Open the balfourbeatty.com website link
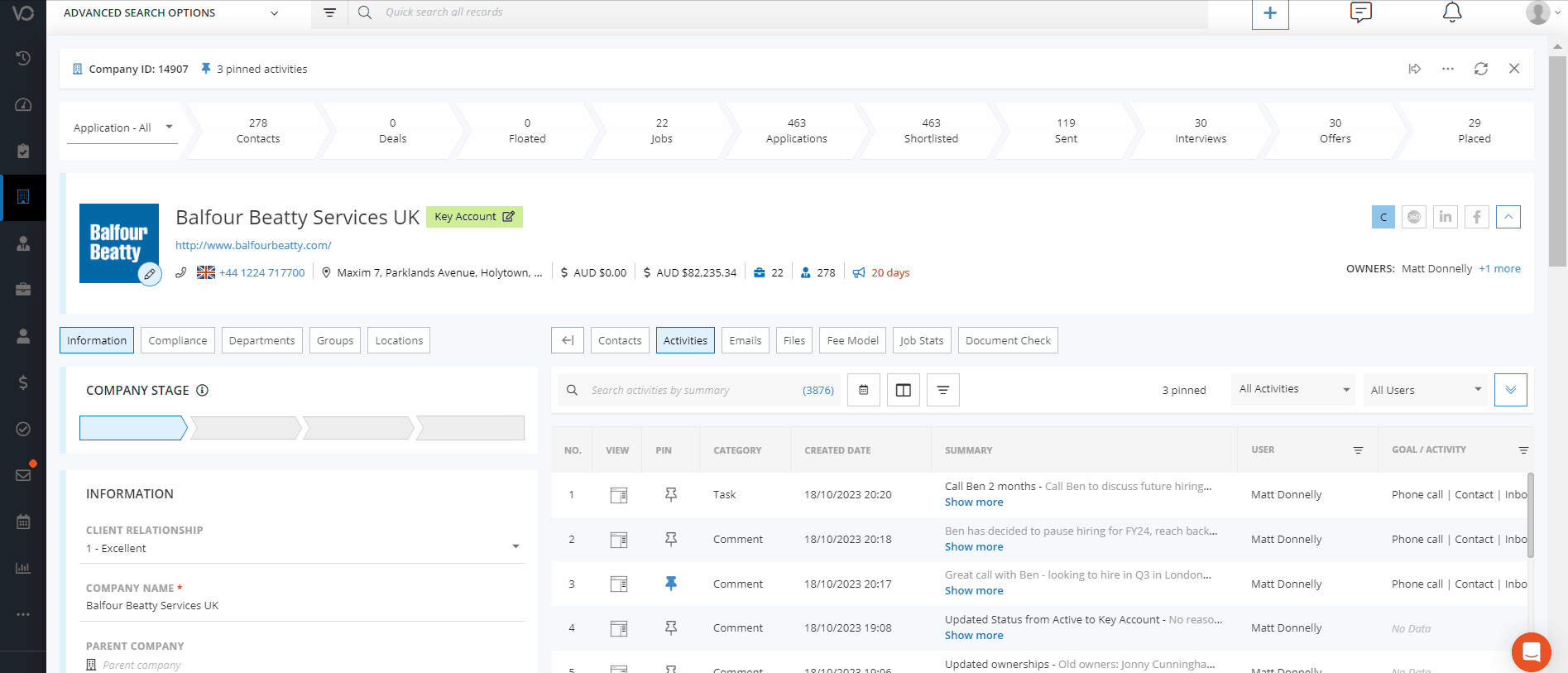 (x=253, y=245)
